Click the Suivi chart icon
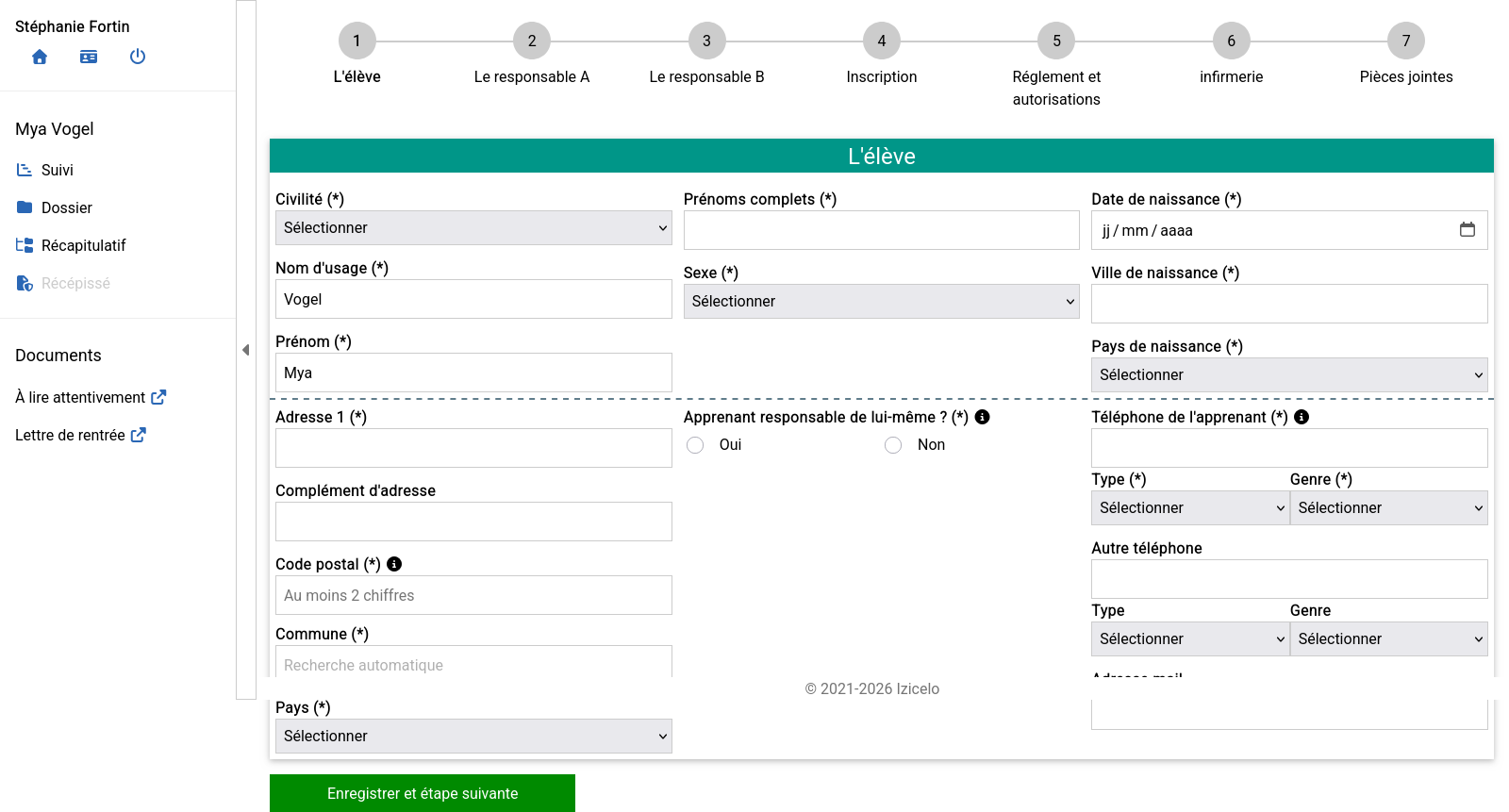The width and height of the screenshot is (1509, 812). pos(25,170)
